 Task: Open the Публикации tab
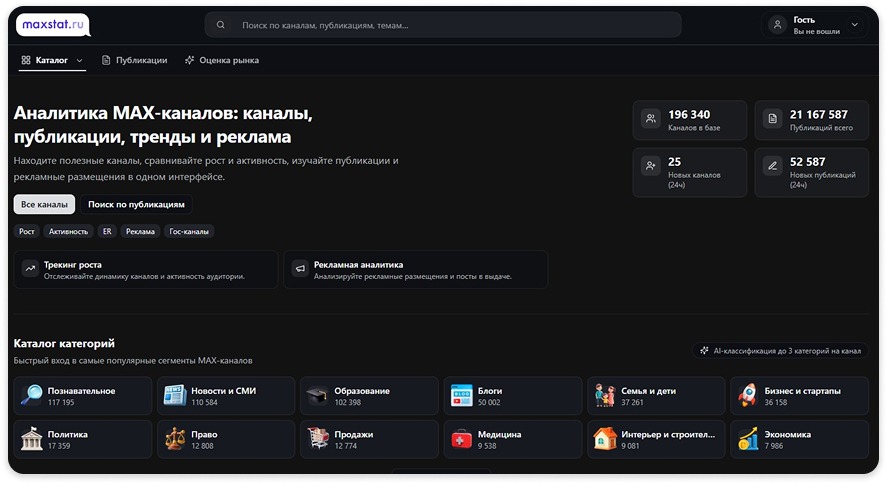pyautogui.click(x=134, y=60)
